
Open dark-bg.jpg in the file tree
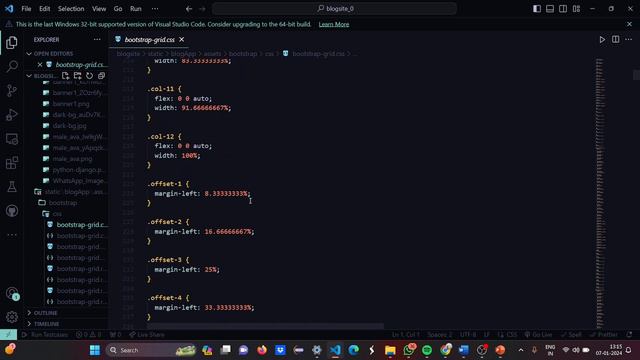(x=69, y=126)
